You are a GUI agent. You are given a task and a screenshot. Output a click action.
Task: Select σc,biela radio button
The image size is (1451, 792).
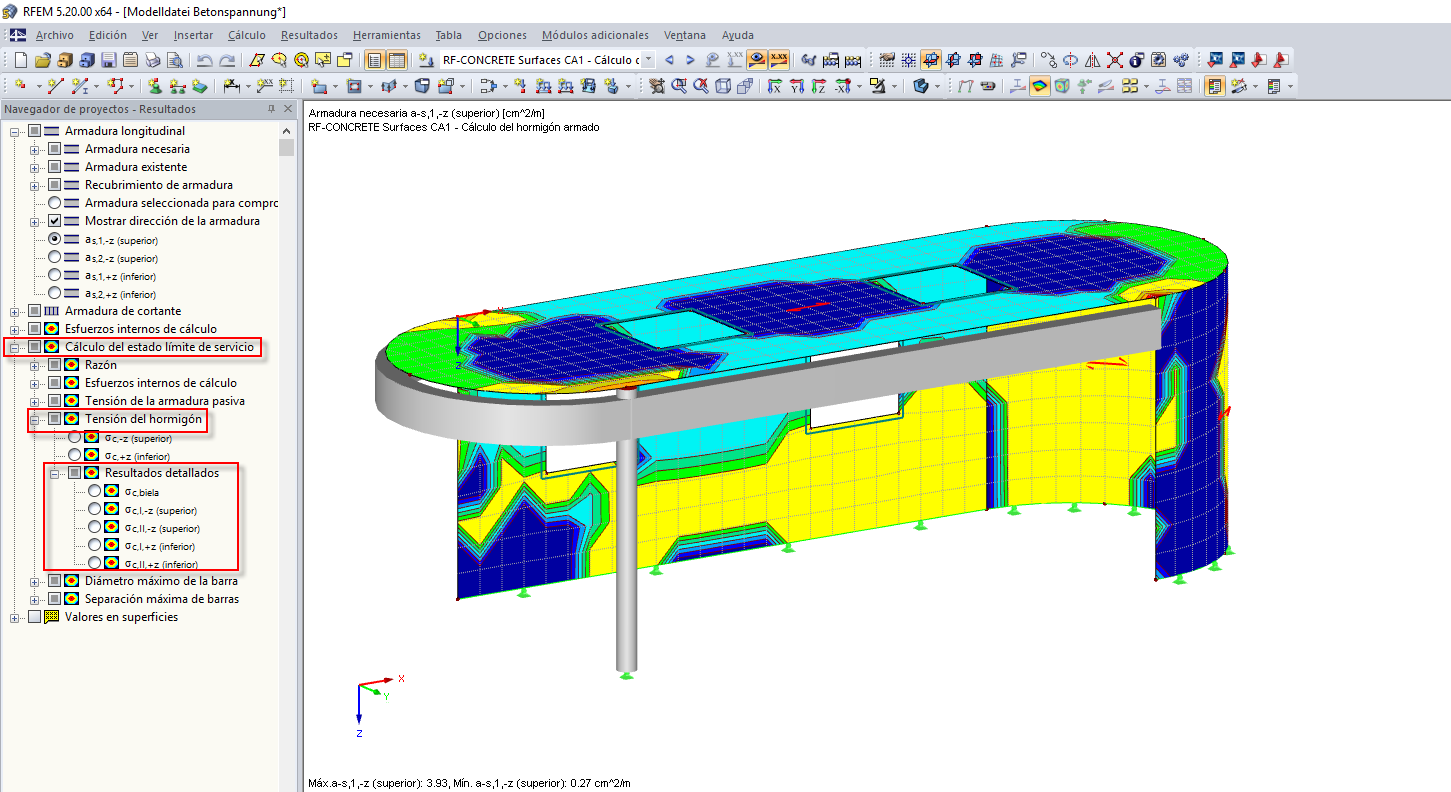[x=95, y=491]
